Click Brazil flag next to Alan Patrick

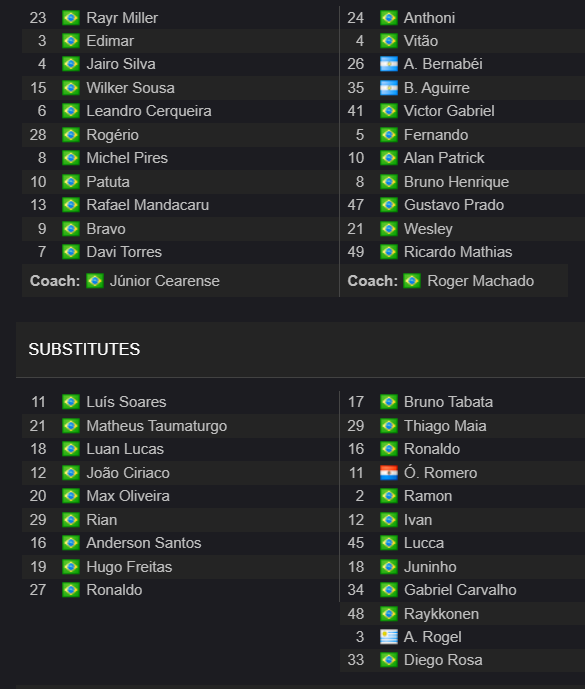point(389,158)
